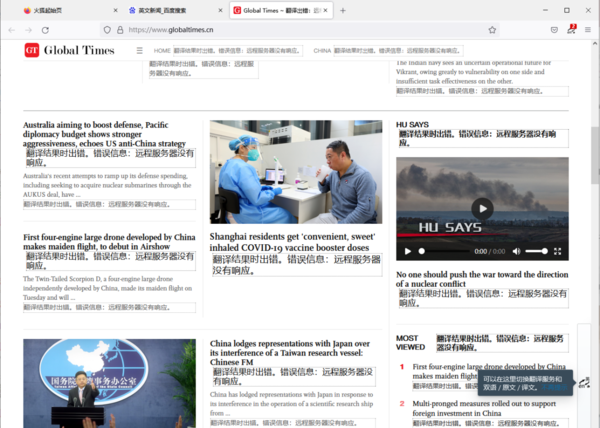Screen dimensions: 600x428
Task: Bookmark this page with the star
Action: point(492,30)
